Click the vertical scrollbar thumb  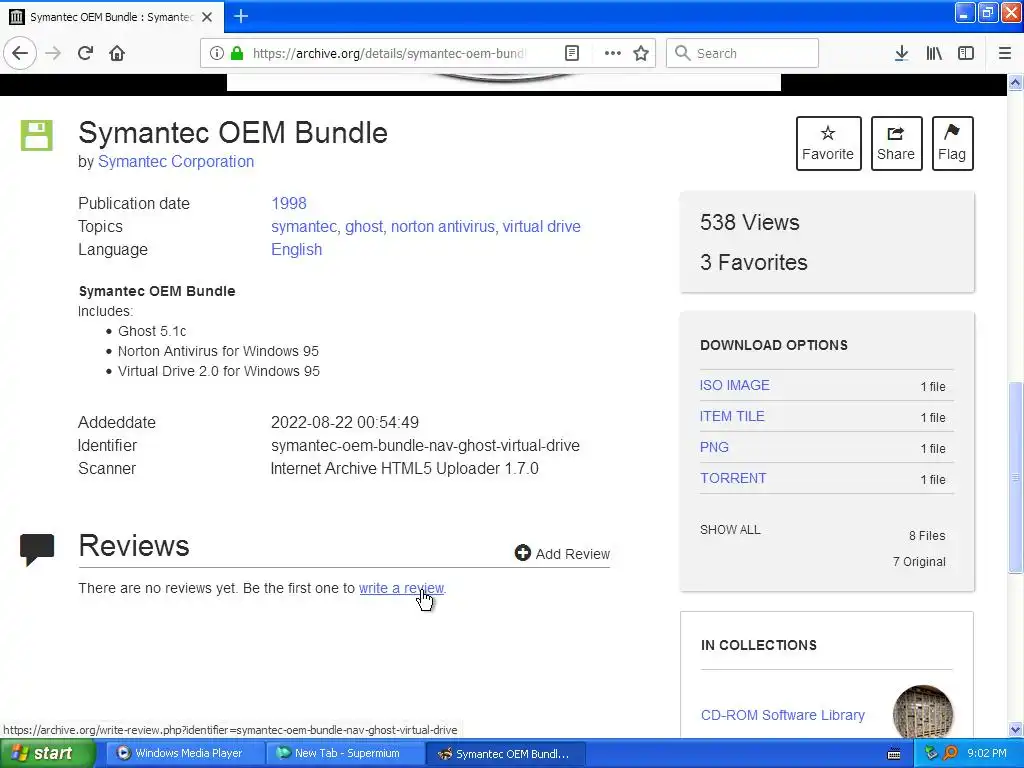tap(1016, 477)
